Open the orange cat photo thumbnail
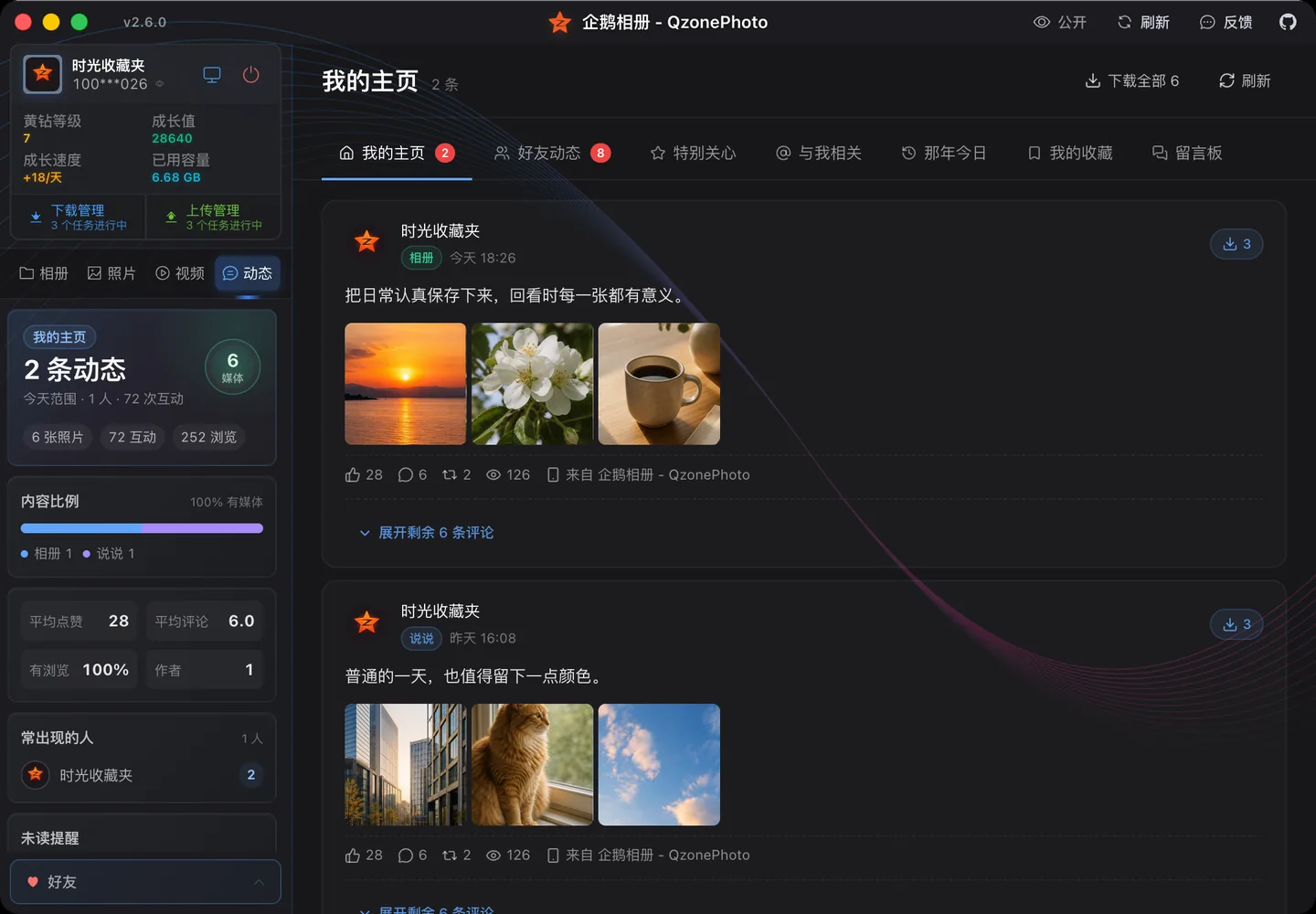This screenshot has width=1316, height=914. pyautogui.click(x=532, y=764)
